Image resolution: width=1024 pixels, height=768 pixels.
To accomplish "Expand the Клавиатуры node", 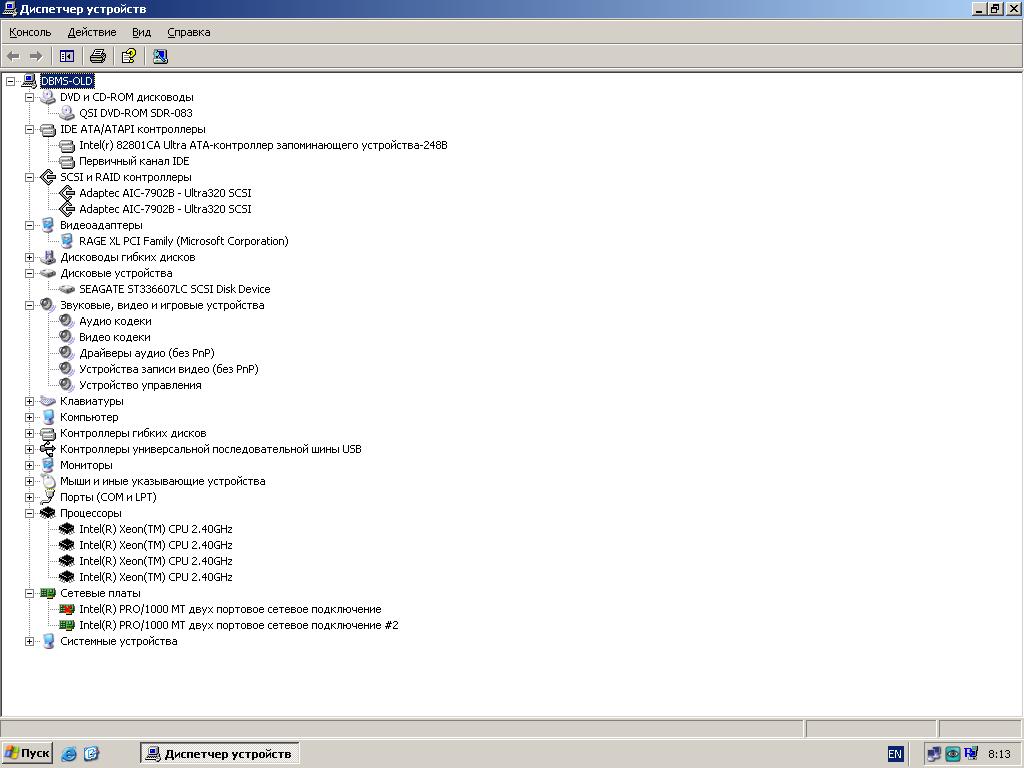I will click(x=29, y=401).
